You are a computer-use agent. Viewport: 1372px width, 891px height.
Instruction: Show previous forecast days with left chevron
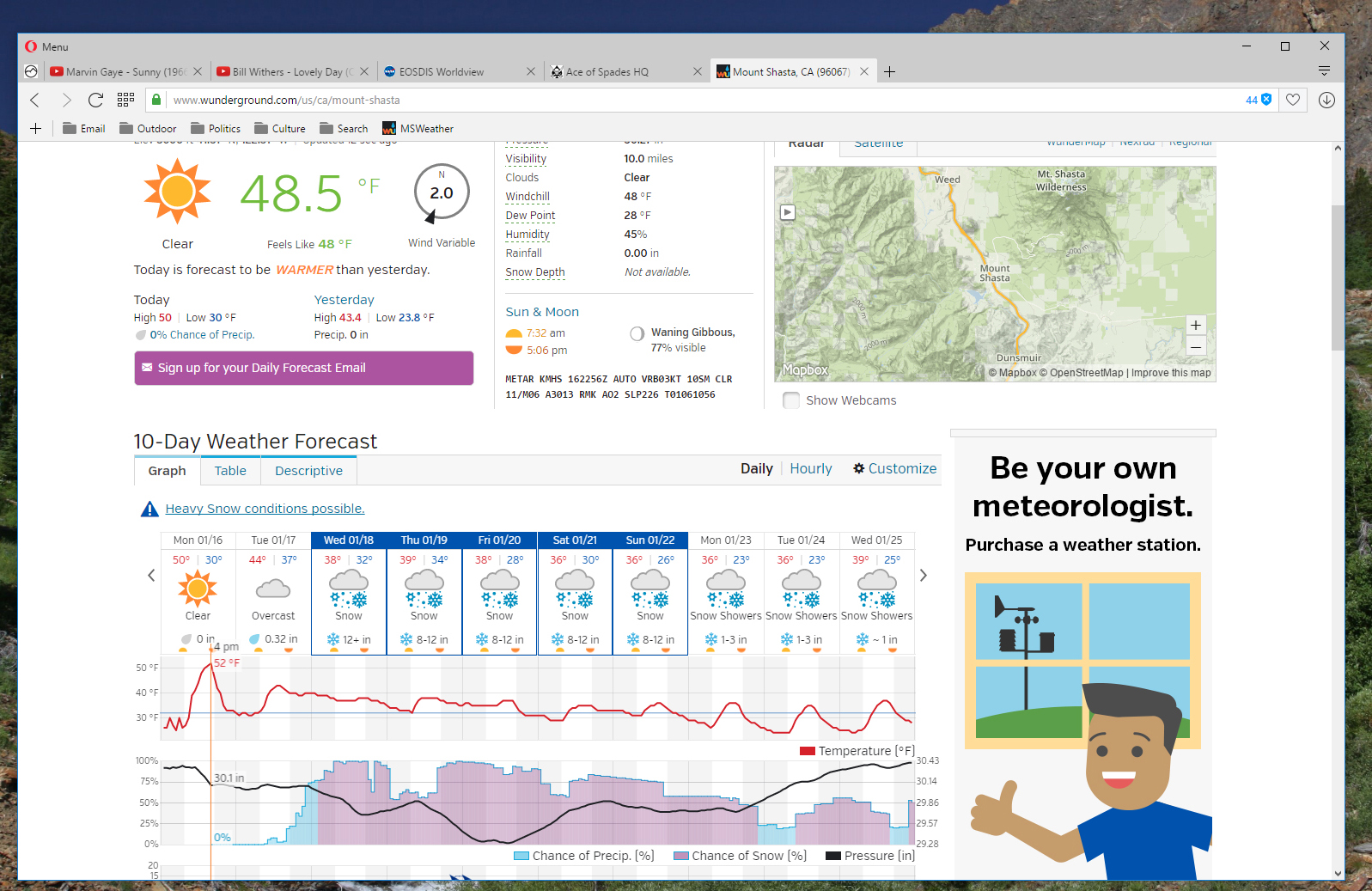pos(151,576)
